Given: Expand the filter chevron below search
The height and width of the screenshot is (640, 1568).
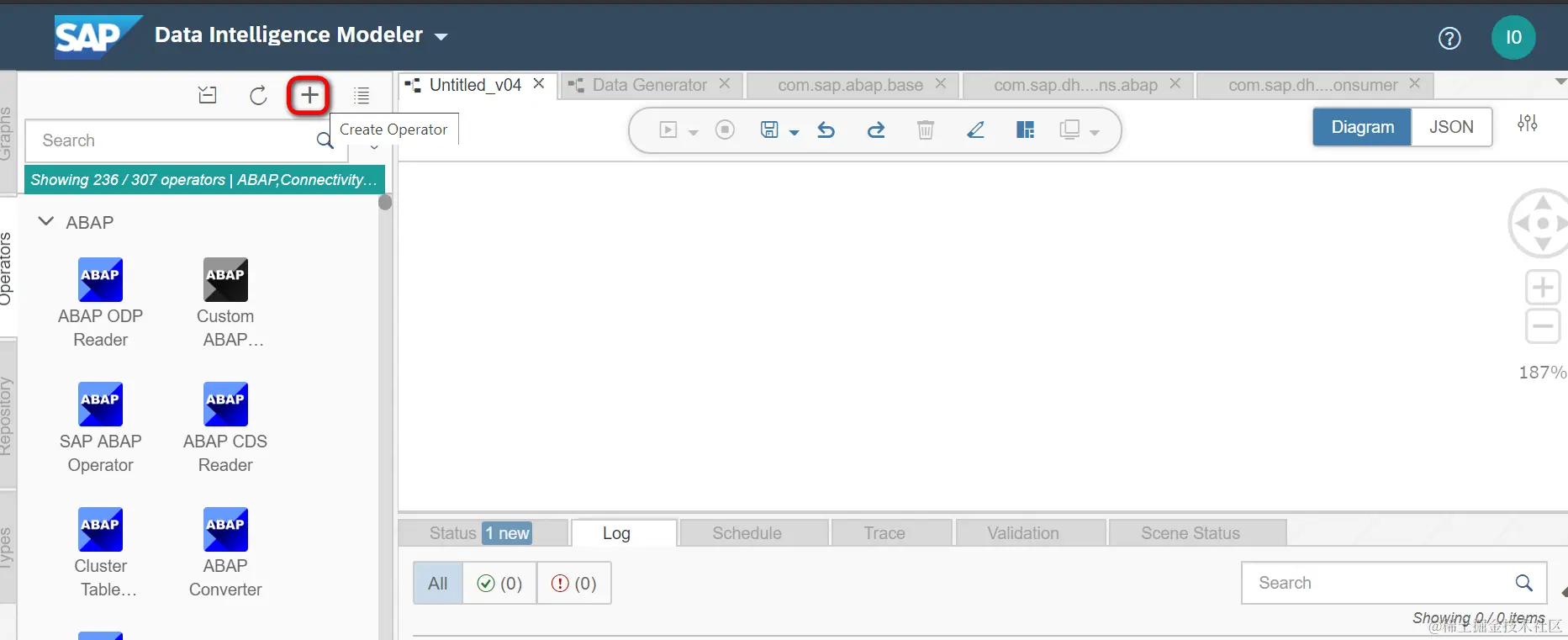Looking at the screenshot, I should point(374,148).
